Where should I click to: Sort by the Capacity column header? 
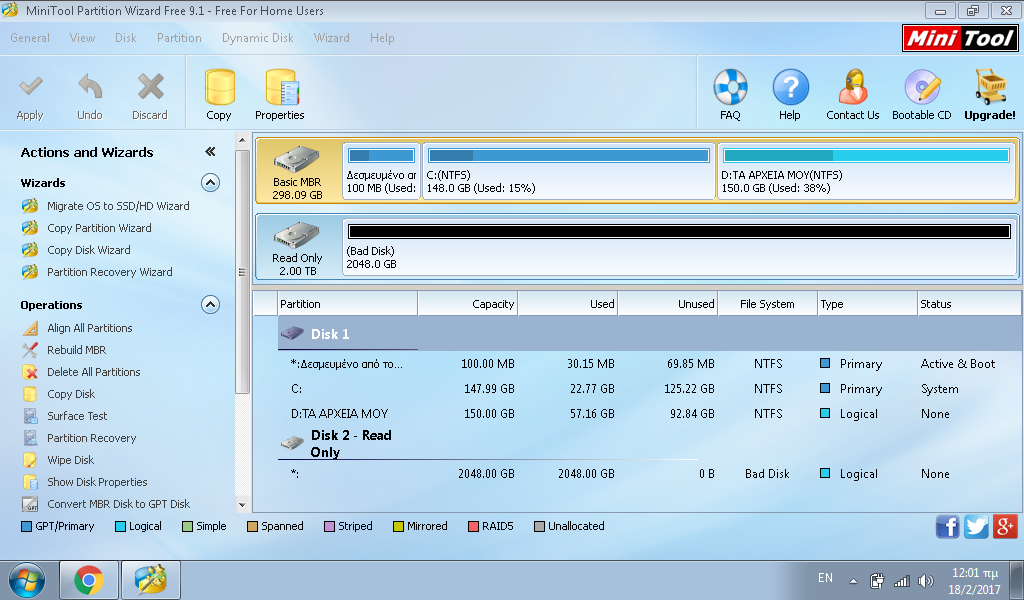click(x=468, y=304)
